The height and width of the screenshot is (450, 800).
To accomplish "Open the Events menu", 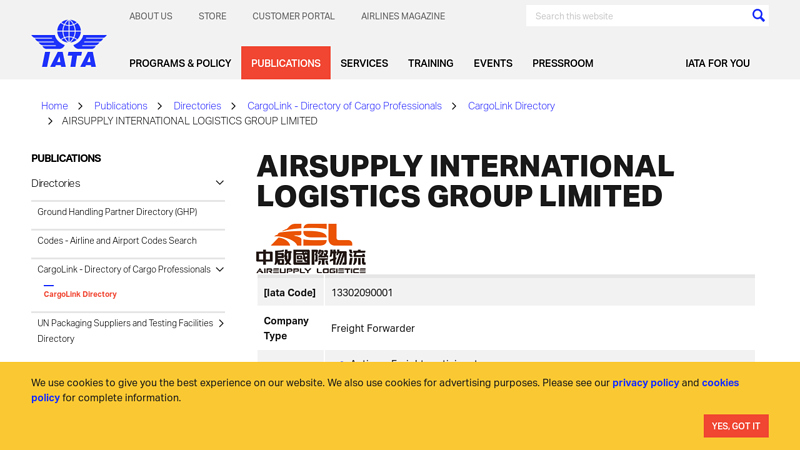I will pos(493,63).
